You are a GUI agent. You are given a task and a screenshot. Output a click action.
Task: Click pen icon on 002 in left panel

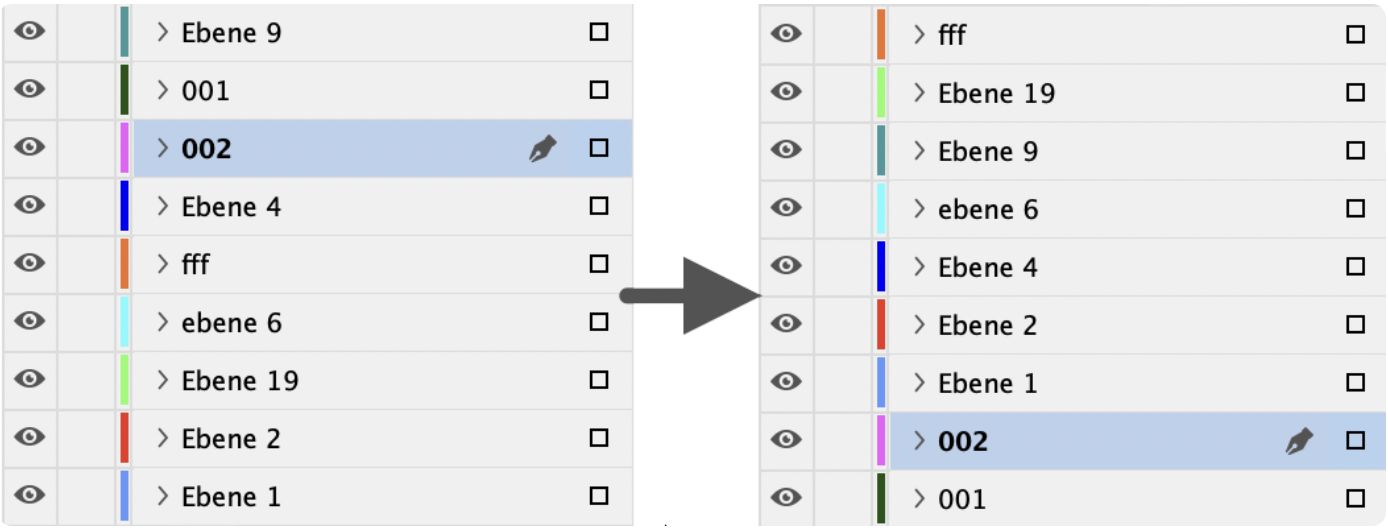point(542,149)
